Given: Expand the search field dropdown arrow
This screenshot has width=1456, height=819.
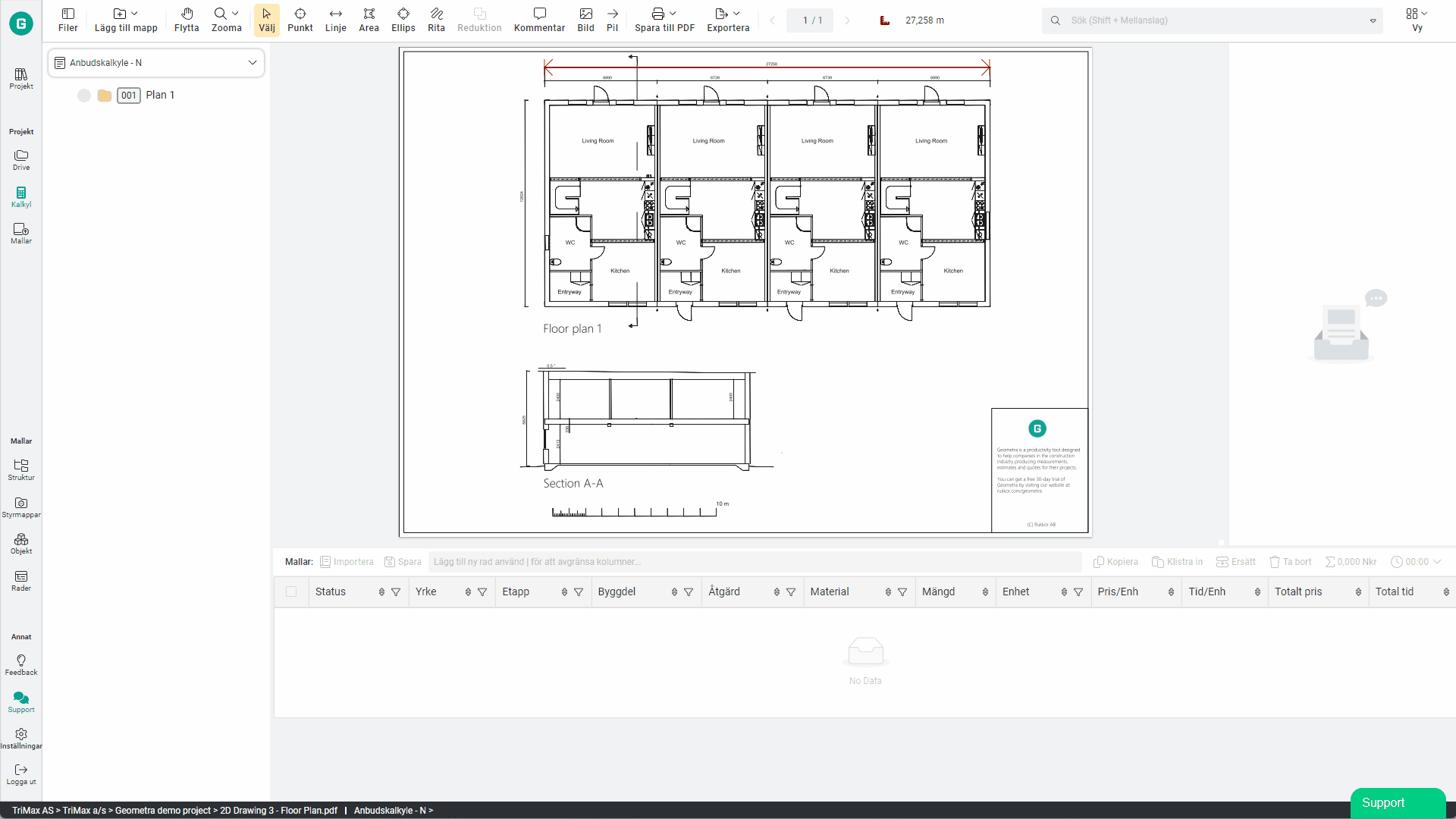Looking at the screenshot, I should [1373, 20].
